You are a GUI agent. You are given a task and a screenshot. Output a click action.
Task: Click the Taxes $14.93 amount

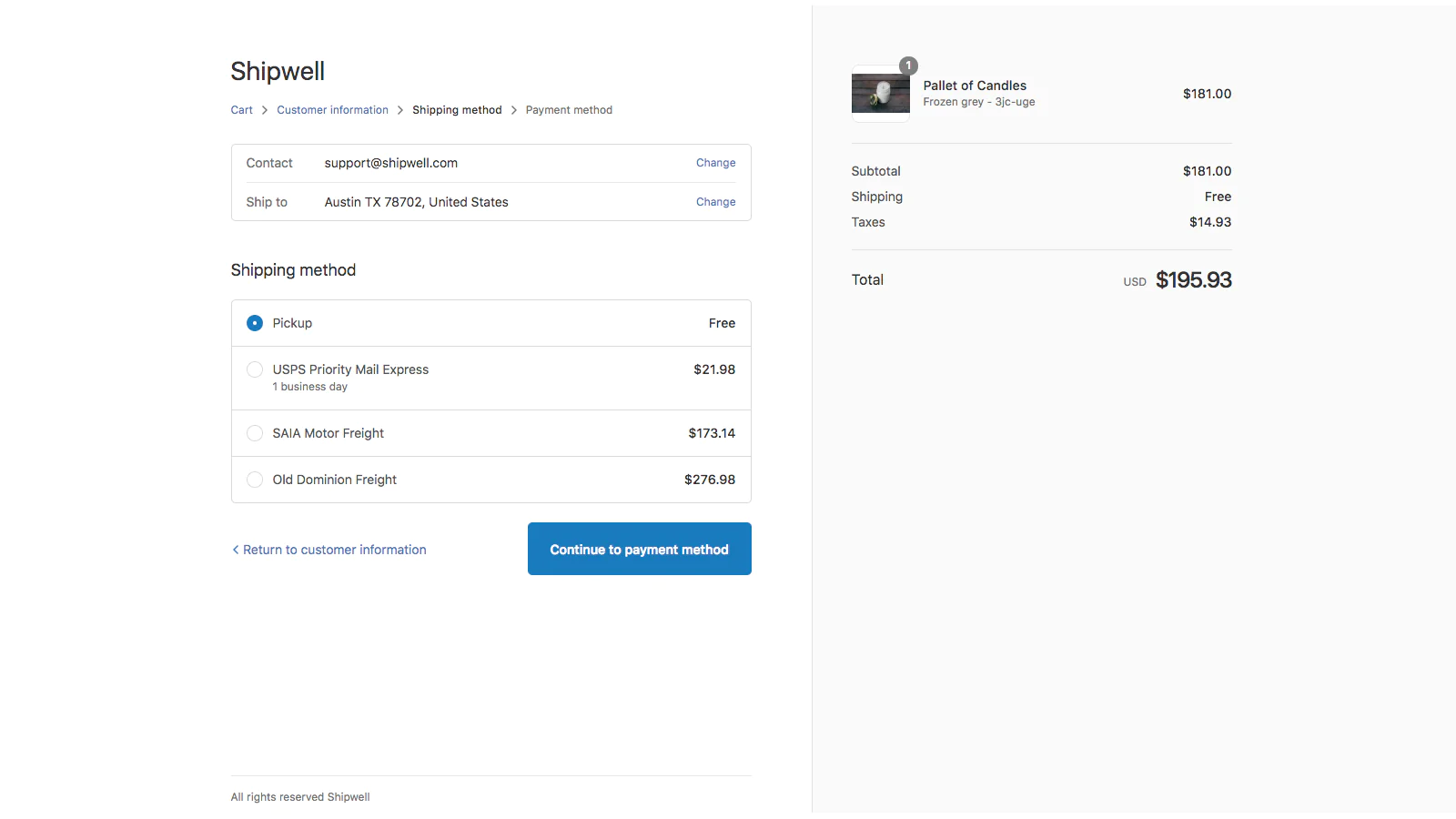point(1210,222)
